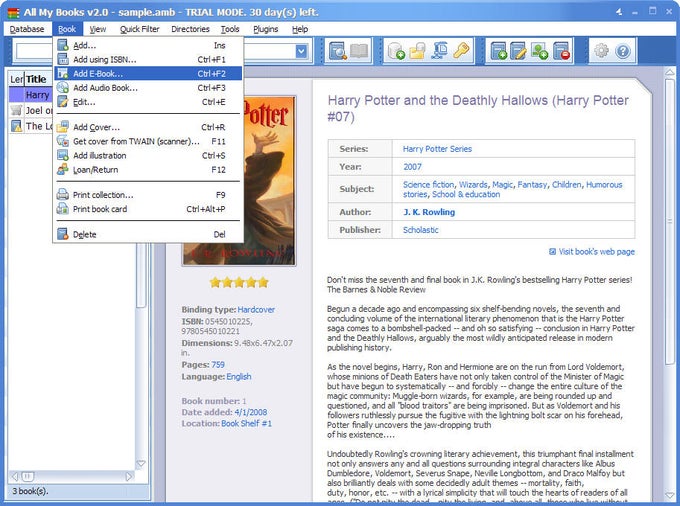Click the golden key password icon
This screenshot has width=680, height=506.
461,51
